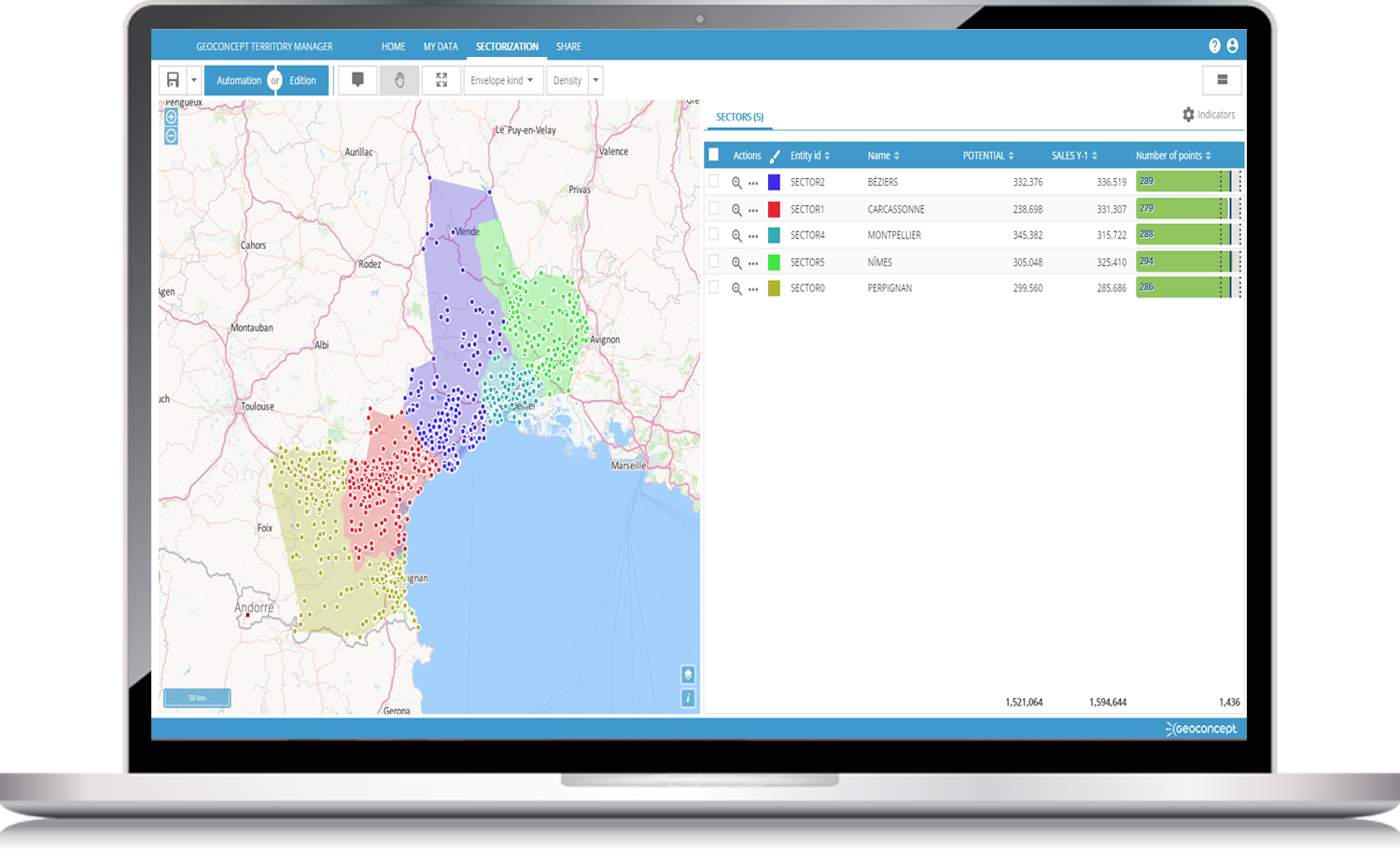Click the teal MONTPELLIER color swatch
This screenshot has height=863, width=1400.
tap(774, 235)
